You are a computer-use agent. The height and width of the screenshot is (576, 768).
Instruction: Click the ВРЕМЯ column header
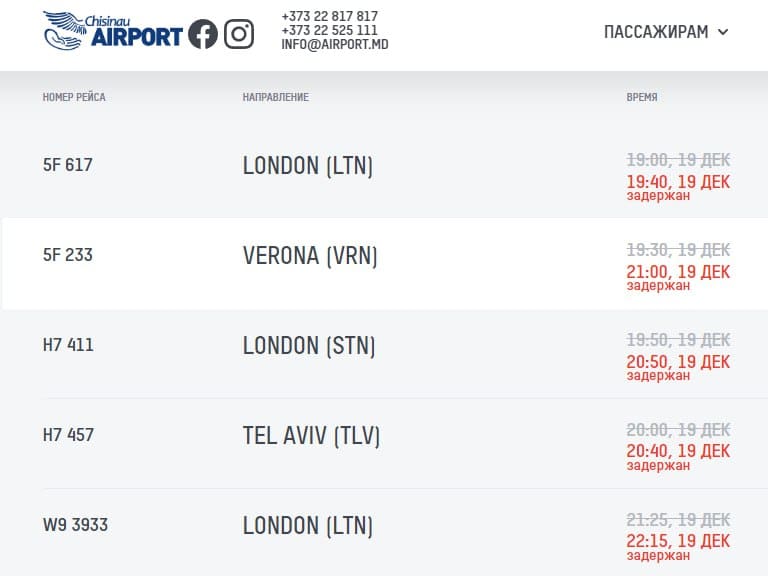(x=642, y=97)
